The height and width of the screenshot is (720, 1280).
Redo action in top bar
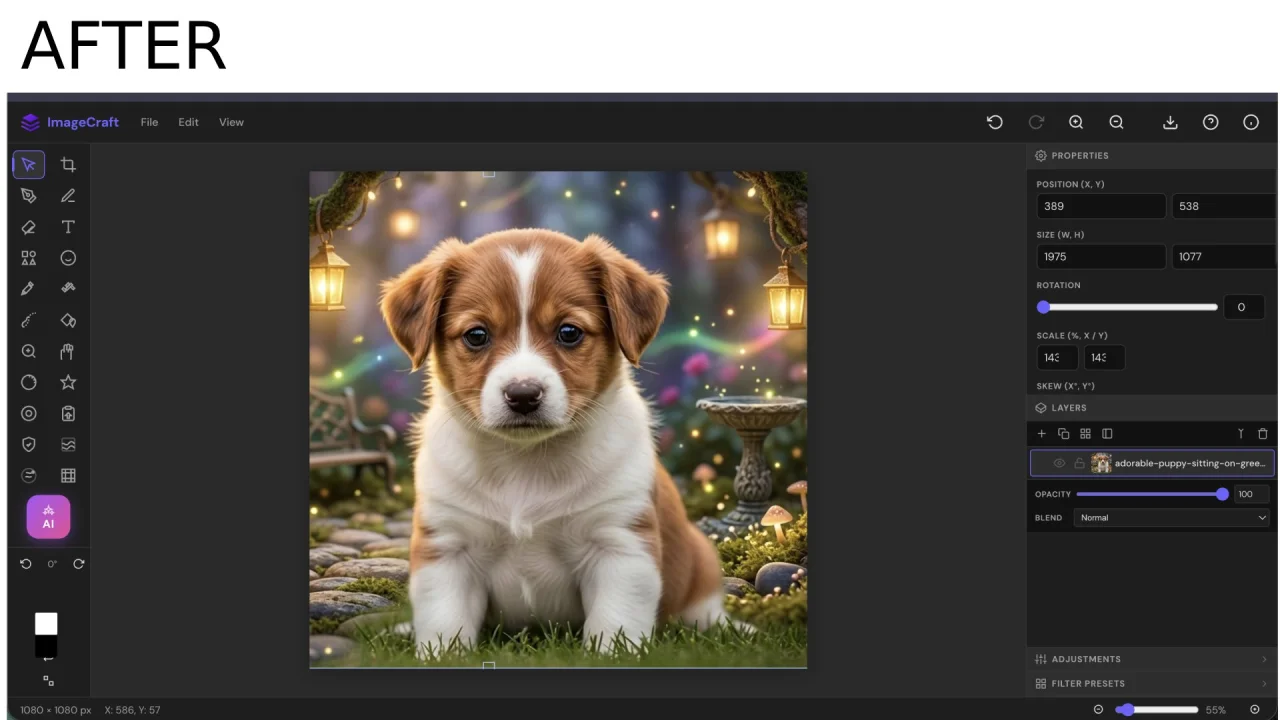coord(1036,122)
